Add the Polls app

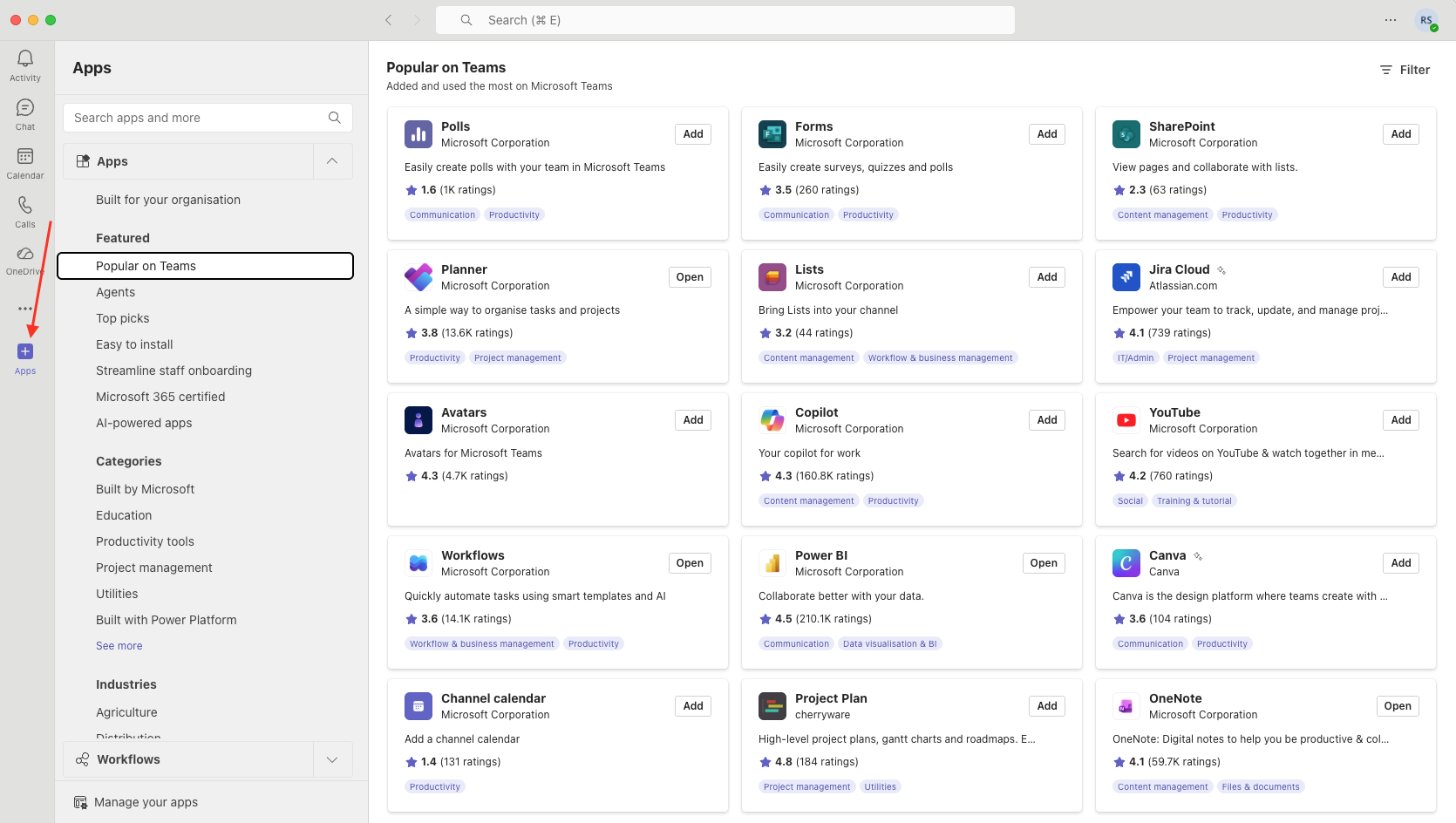[693, 134]
